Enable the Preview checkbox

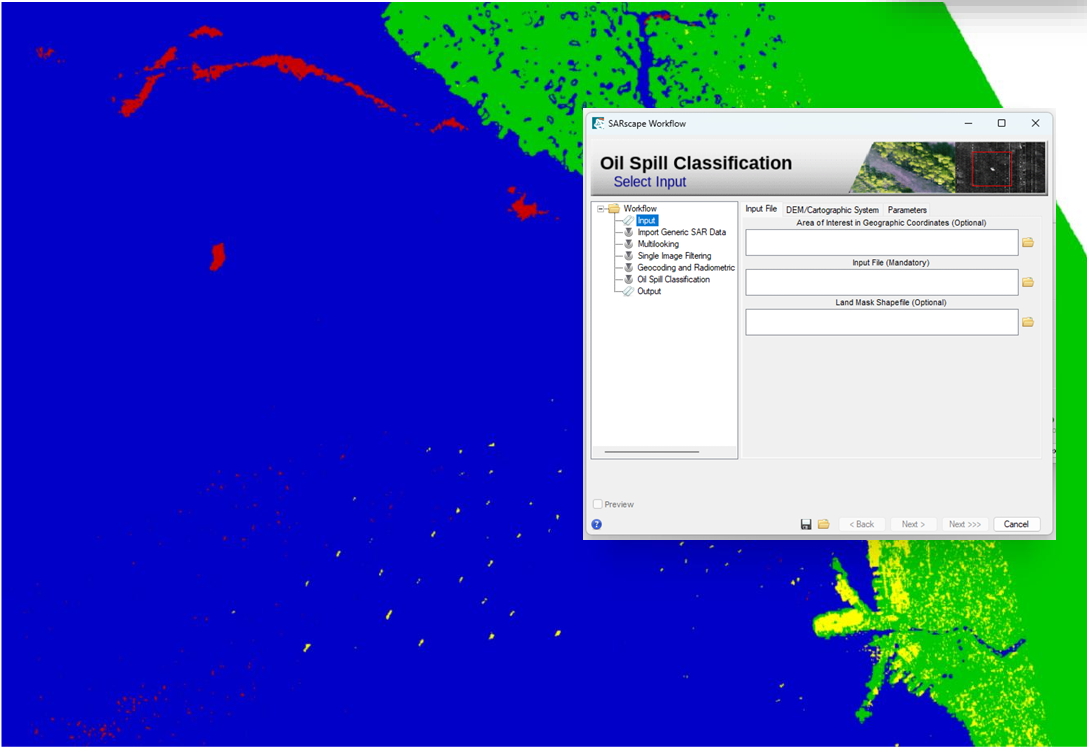tap(598, 504)
